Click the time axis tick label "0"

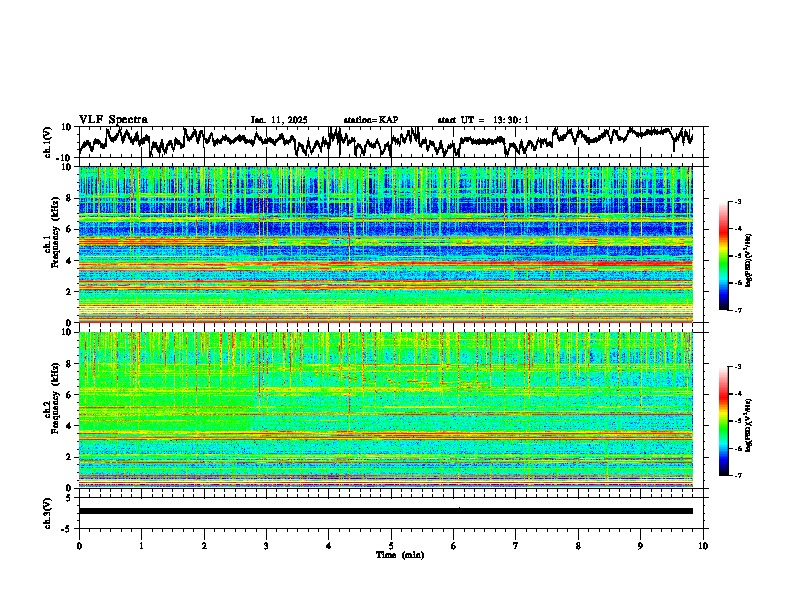(79, 546)
